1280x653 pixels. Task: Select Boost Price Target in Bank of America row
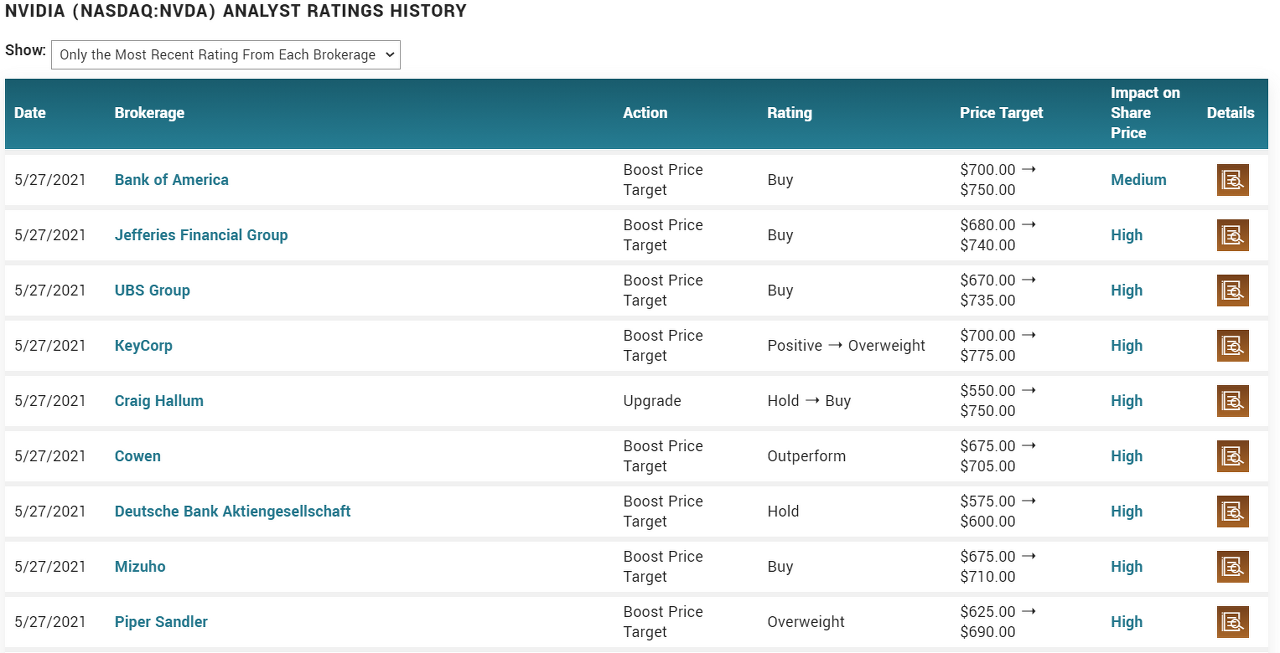pyautogui.click(x=663, y=180)
